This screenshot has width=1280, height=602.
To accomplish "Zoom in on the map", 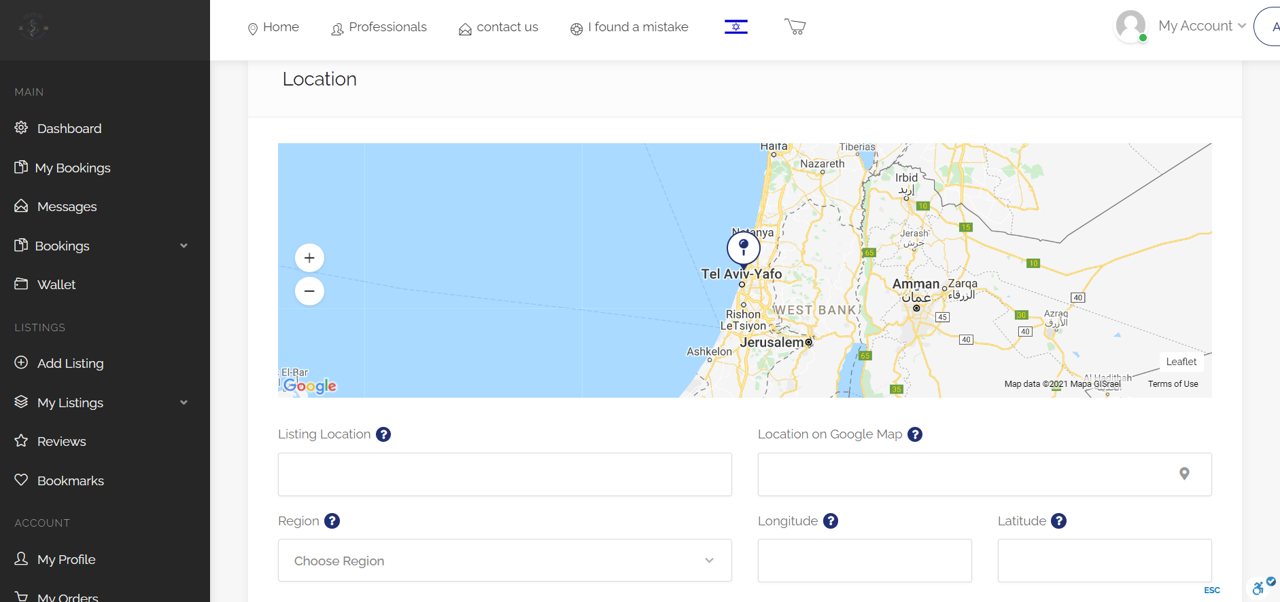I will [309, 258].
